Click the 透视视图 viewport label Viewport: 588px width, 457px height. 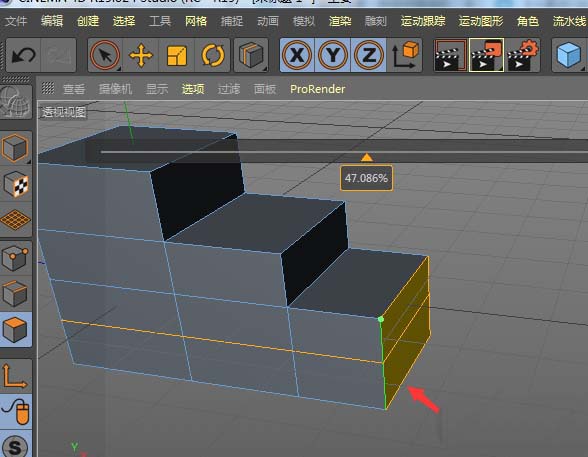pos(64,112)
